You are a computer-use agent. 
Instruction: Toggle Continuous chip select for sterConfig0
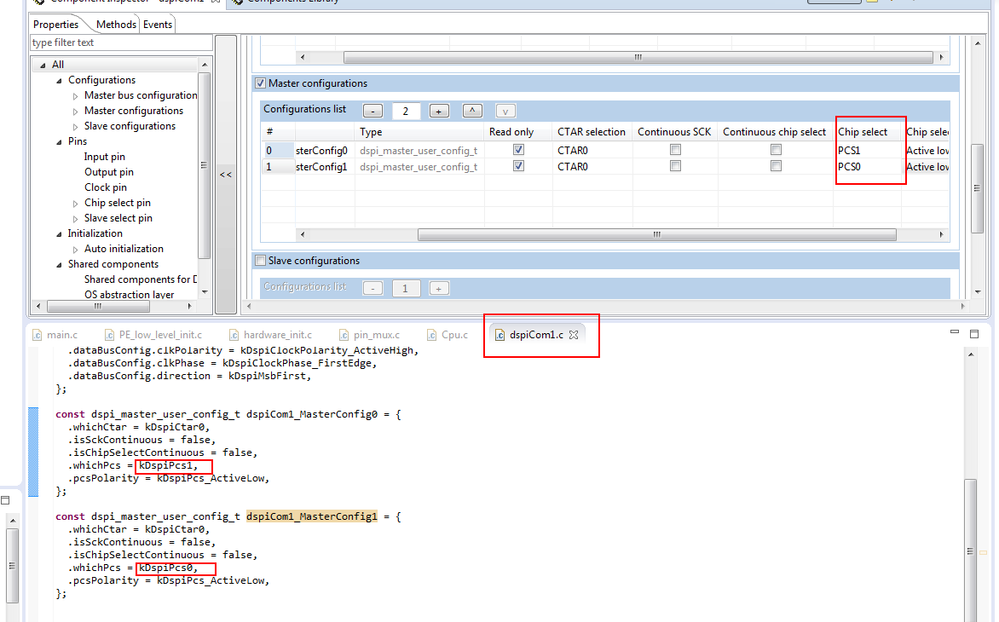[775, 150]
